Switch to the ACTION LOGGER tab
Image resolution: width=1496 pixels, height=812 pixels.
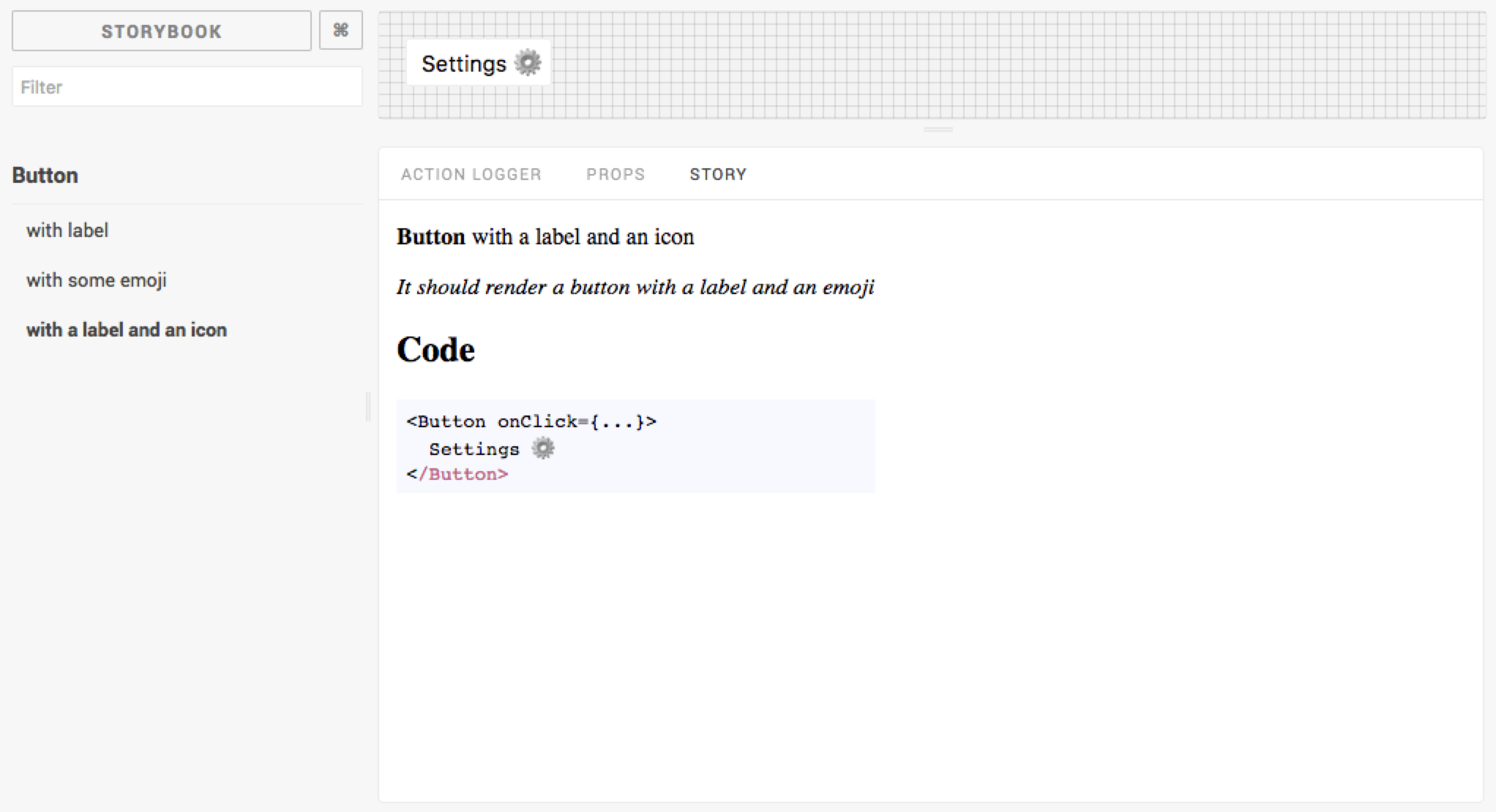471,174
